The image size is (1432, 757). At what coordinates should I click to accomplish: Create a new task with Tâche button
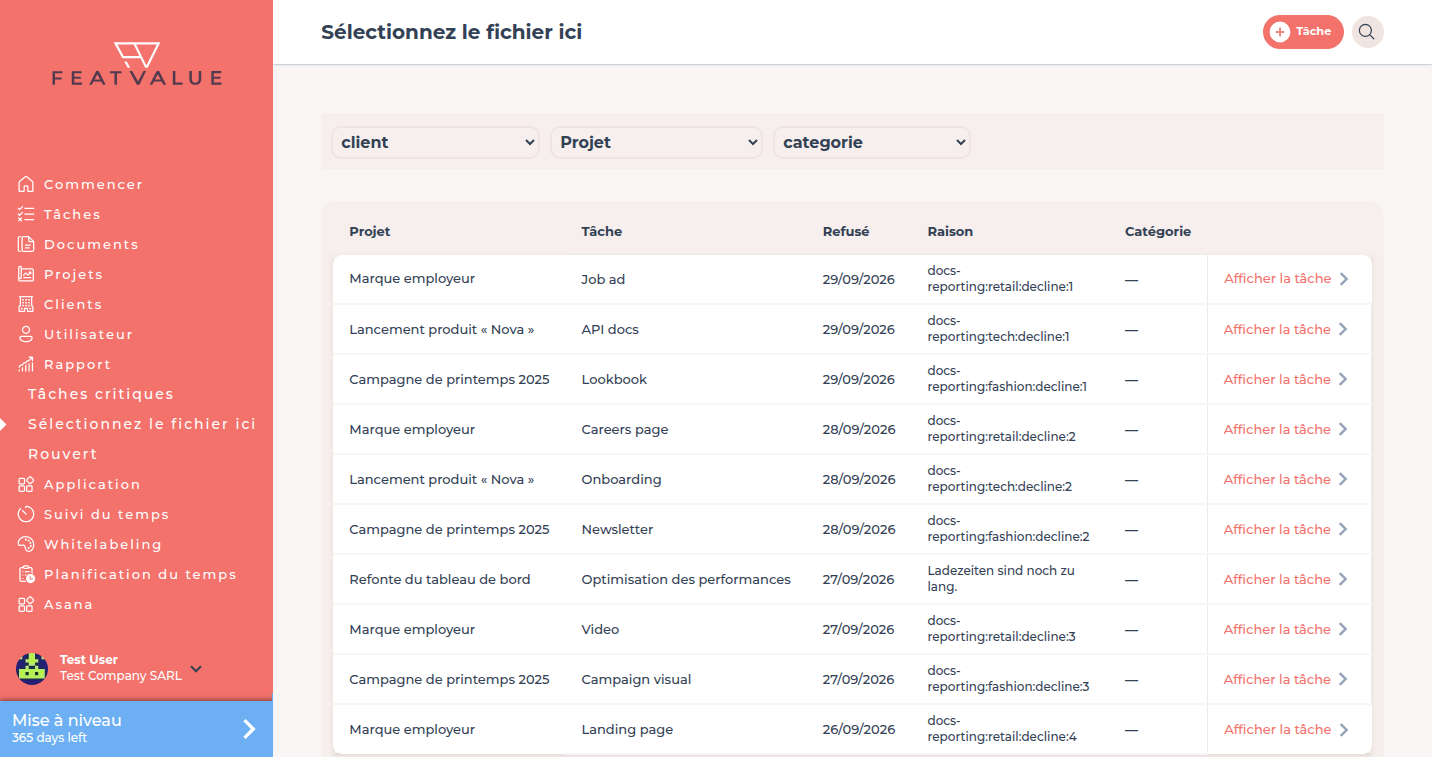click(1303, 32)
